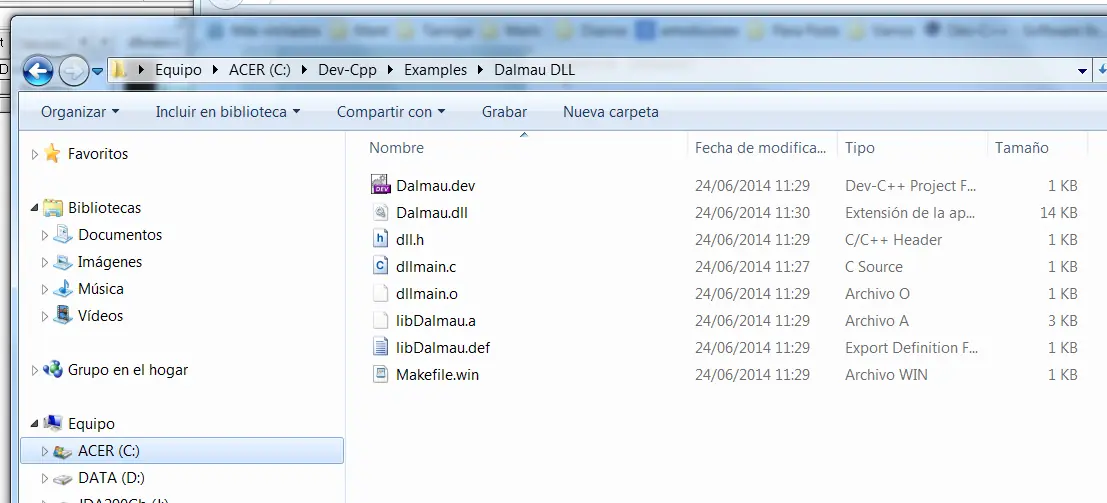
Task: Open the Organizar menu
Action: click(80, 112)
